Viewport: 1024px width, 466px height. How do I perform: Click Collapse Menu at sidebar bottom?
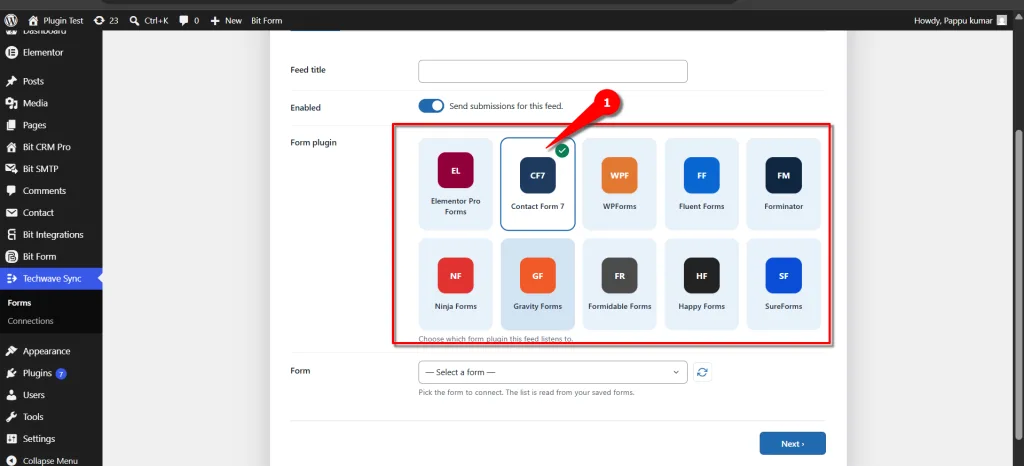pos(51,460)
